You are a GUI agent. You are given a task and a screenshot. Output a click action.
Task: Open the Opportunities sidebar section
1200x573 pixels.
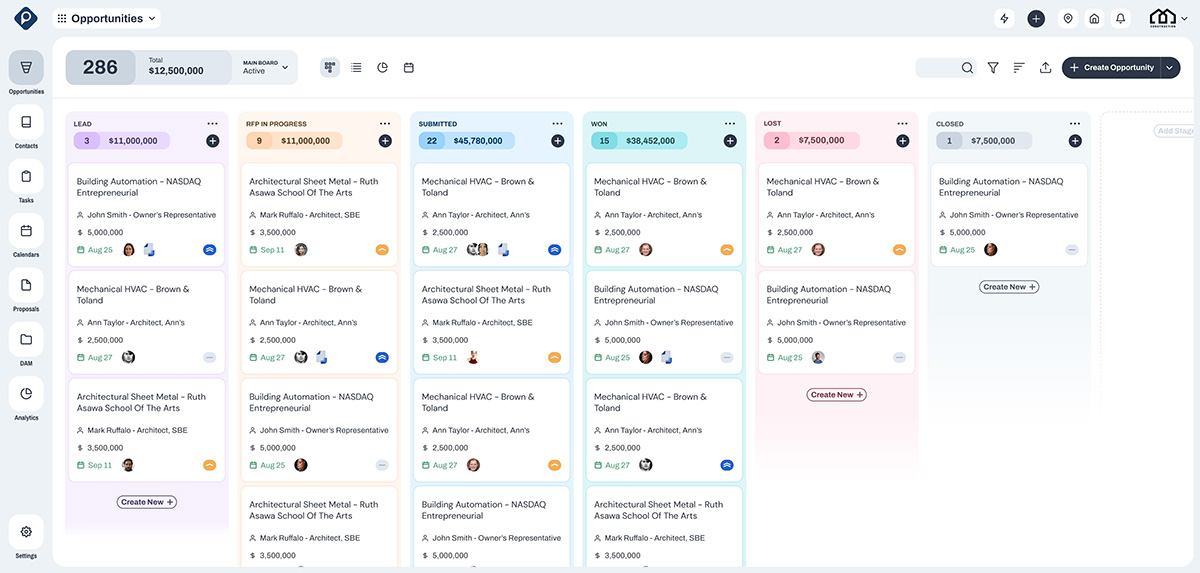tap(26, 68)
